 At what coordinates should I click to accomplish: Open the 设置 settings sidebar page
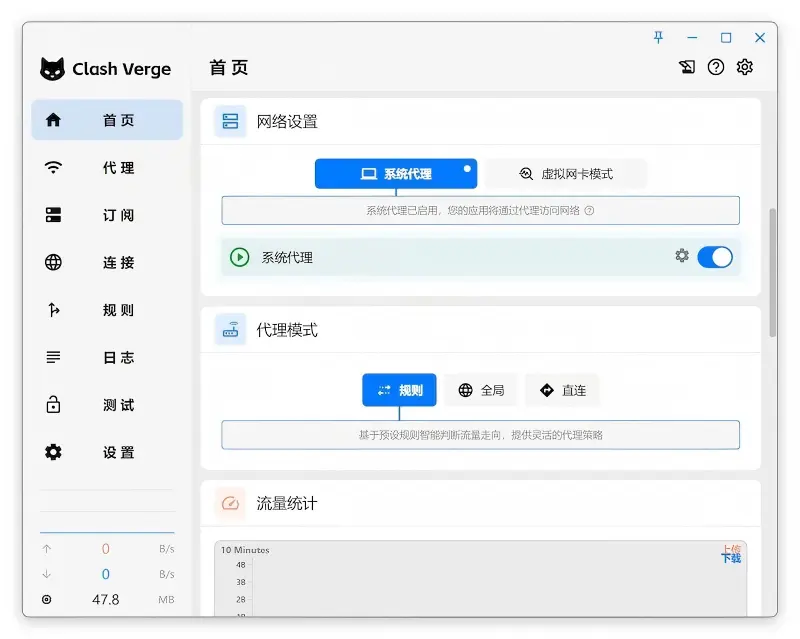107,452
